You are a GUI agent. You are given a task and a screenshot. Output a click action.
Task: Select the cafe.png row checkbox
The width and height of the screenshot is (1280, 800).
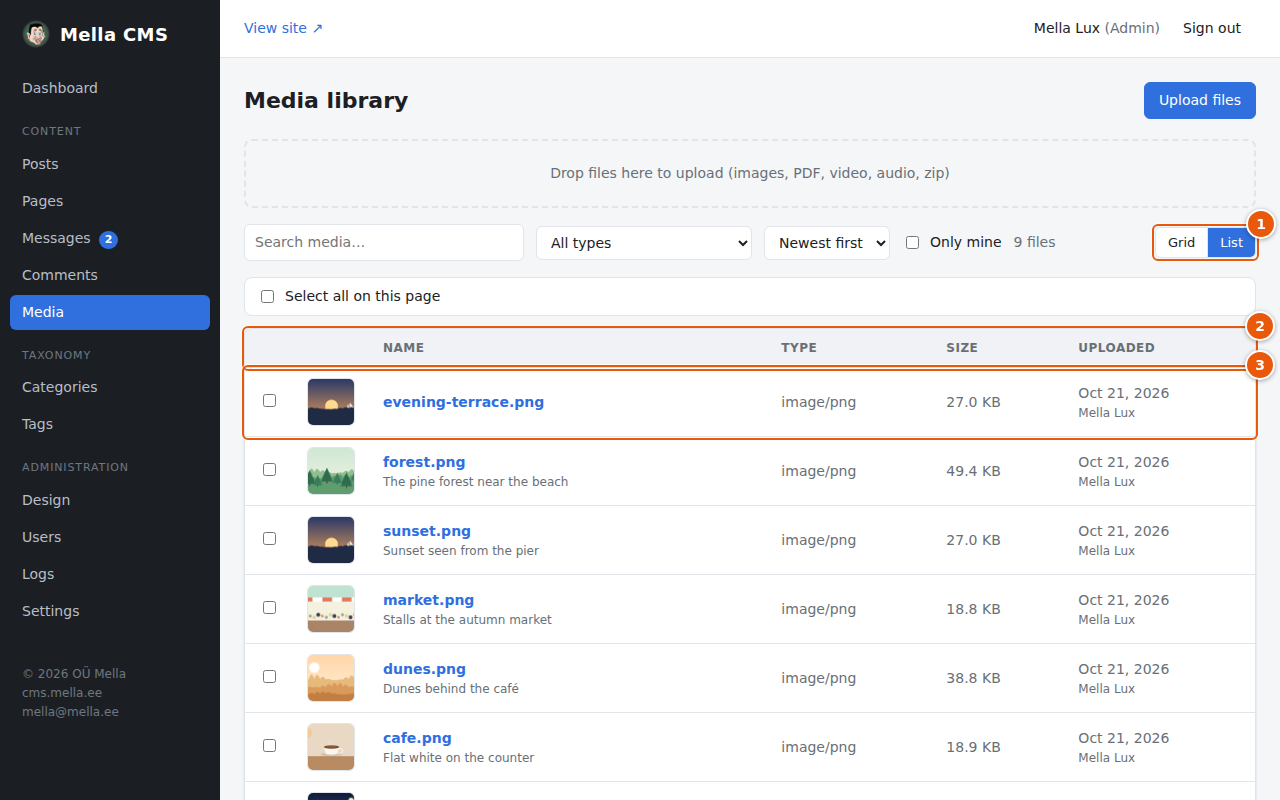(x=269, y=745)
